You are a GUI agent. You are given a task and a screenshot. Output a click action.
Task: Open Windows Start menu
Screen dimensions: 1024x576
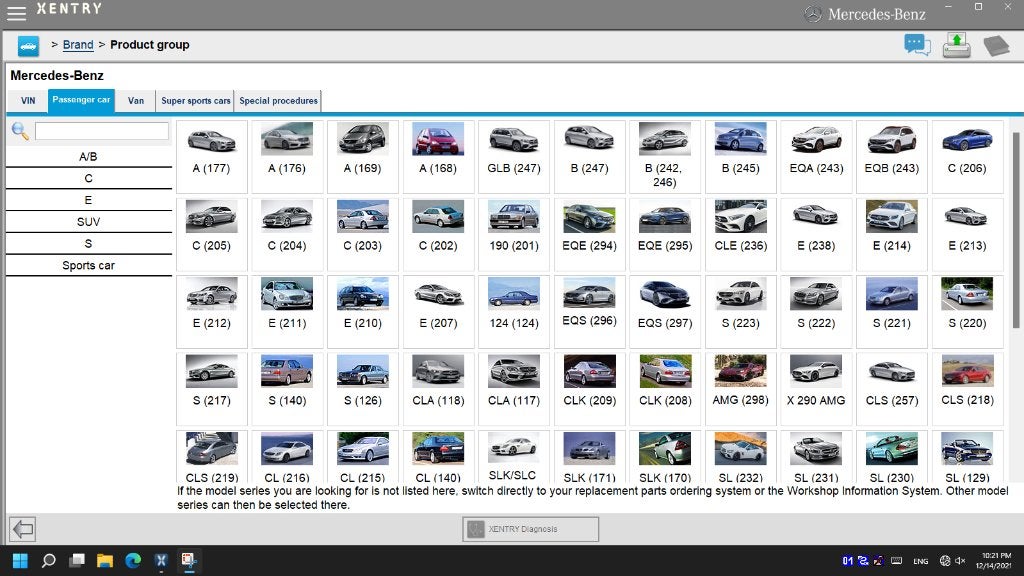coord(20,560)
